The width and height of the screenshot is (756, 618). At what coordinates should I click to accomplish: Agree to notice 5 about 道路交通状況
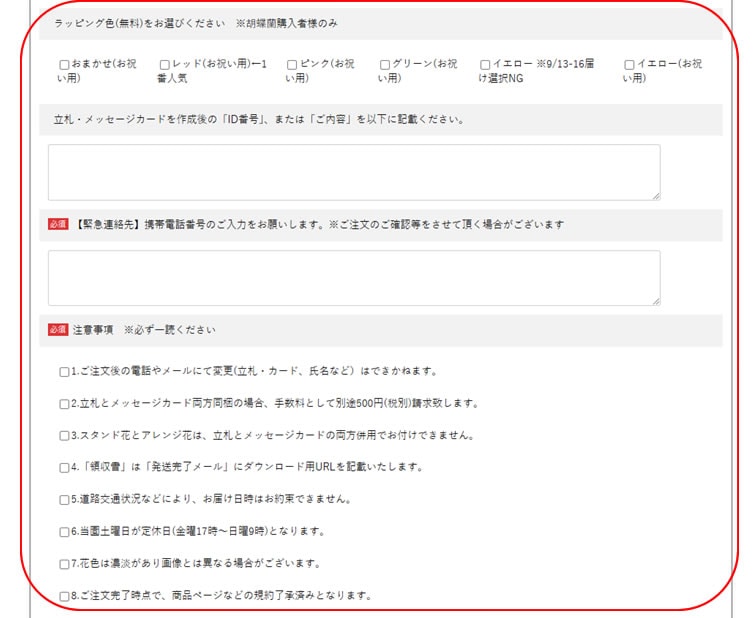click(65, 499)
